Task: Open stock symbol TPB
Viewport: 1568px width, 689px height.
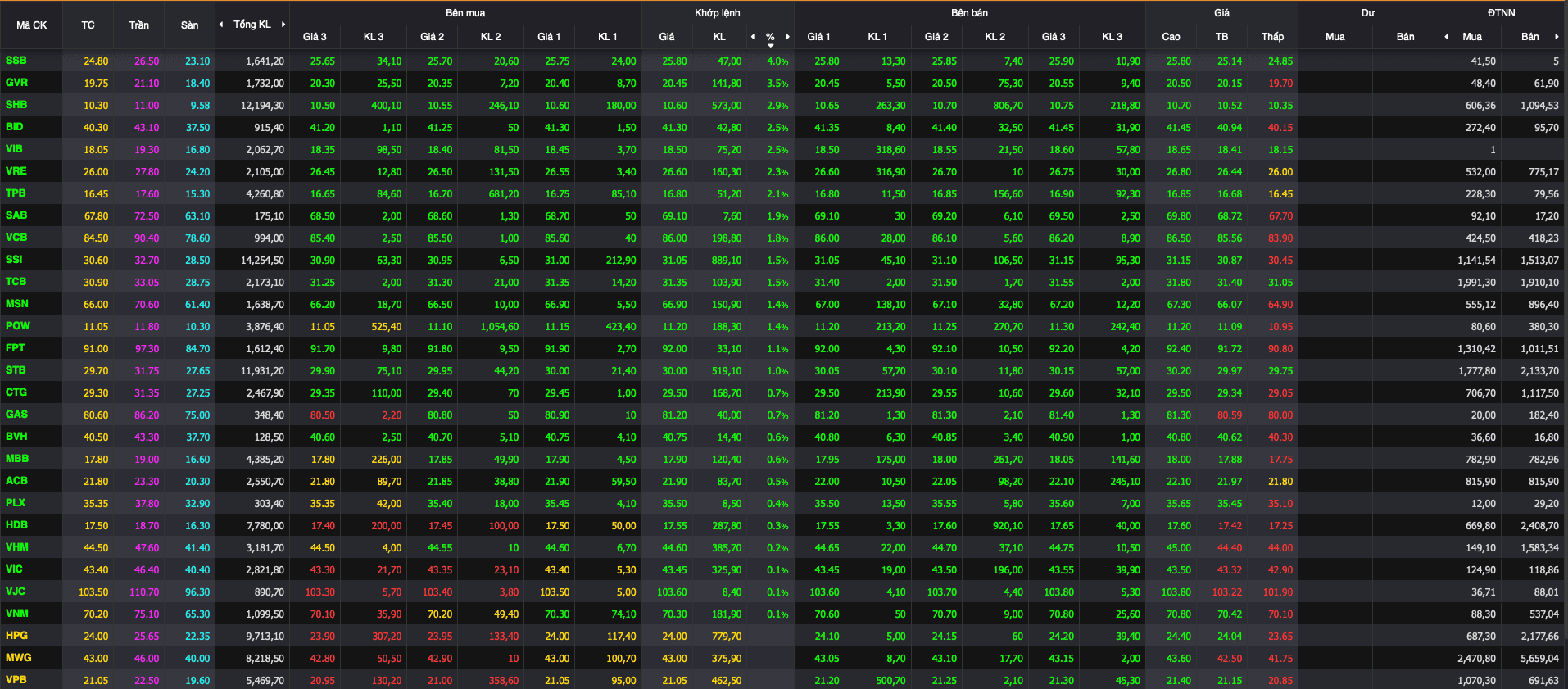Action: [x=16, y=193]
